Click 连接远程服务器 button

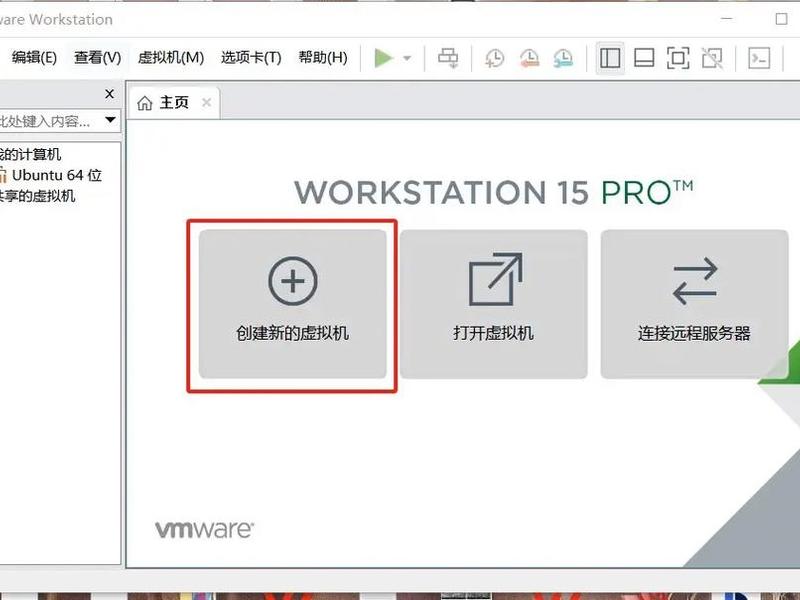(694, 304)
